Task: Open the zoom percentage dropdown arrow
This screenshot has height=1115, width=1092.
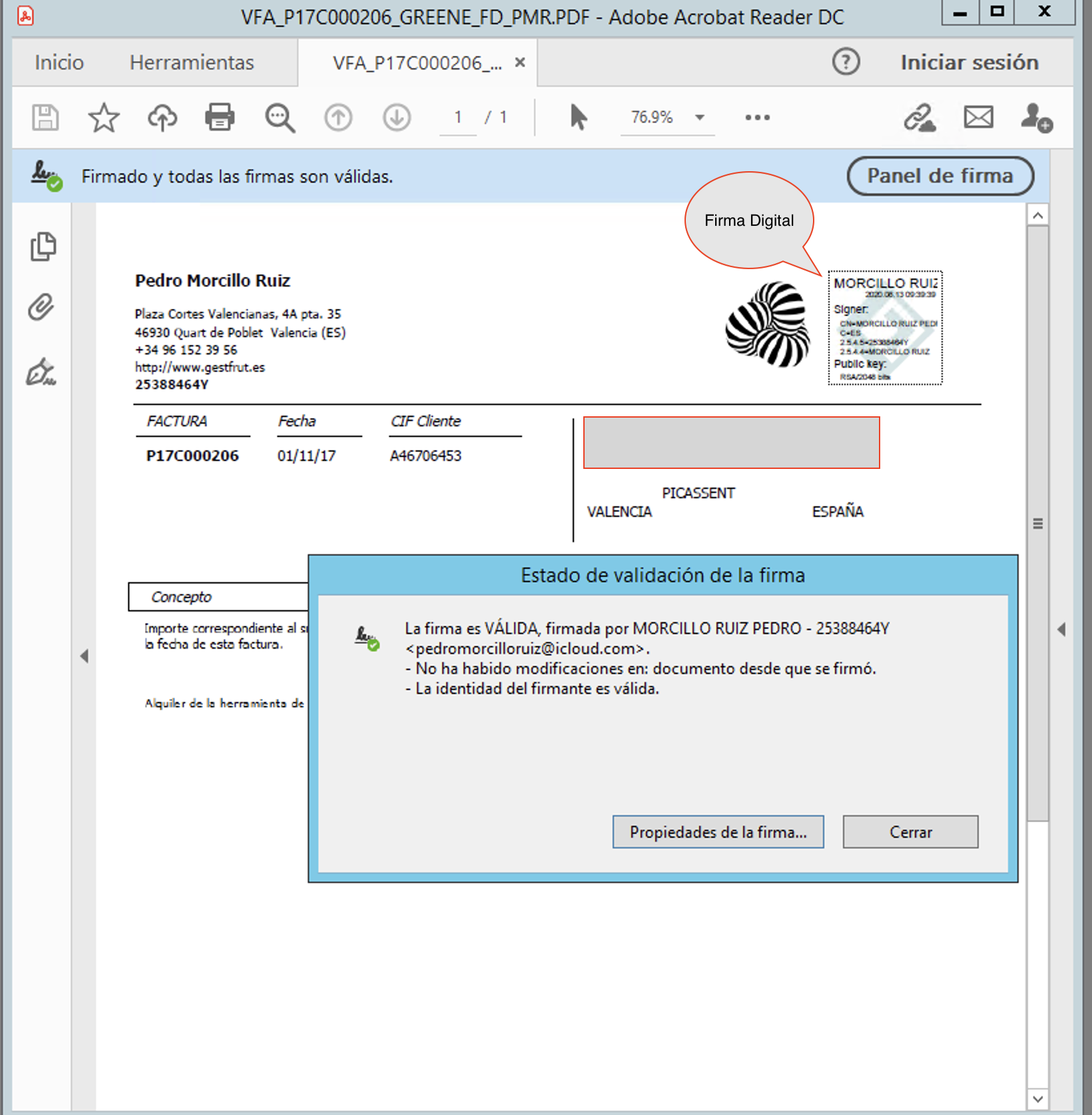Action: coord(699,118)
